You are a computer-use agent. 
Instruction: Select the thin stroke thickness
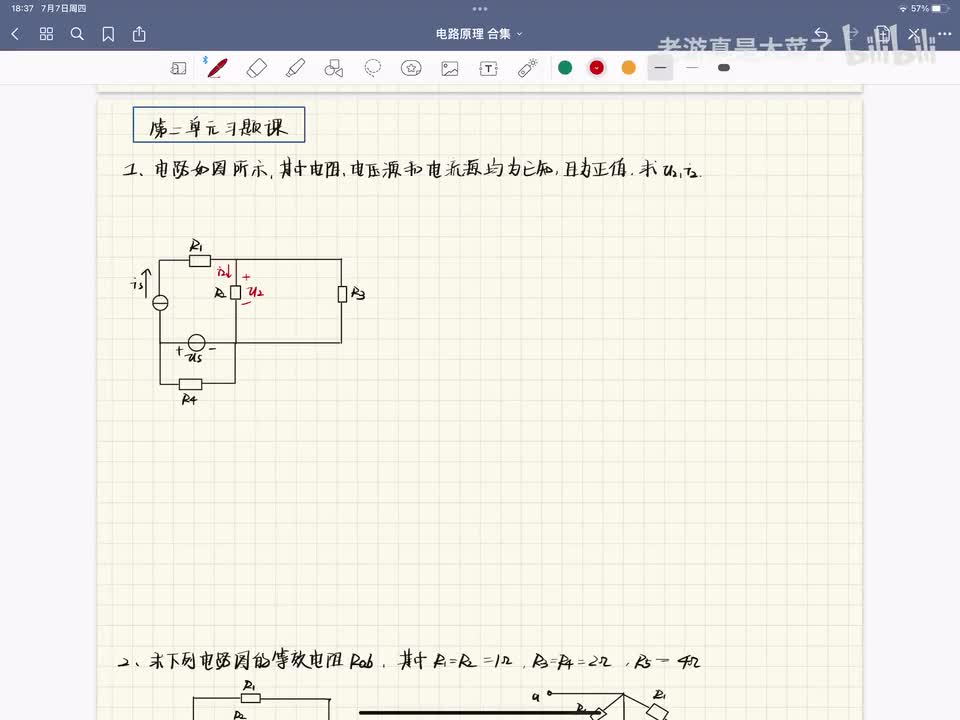692,67
